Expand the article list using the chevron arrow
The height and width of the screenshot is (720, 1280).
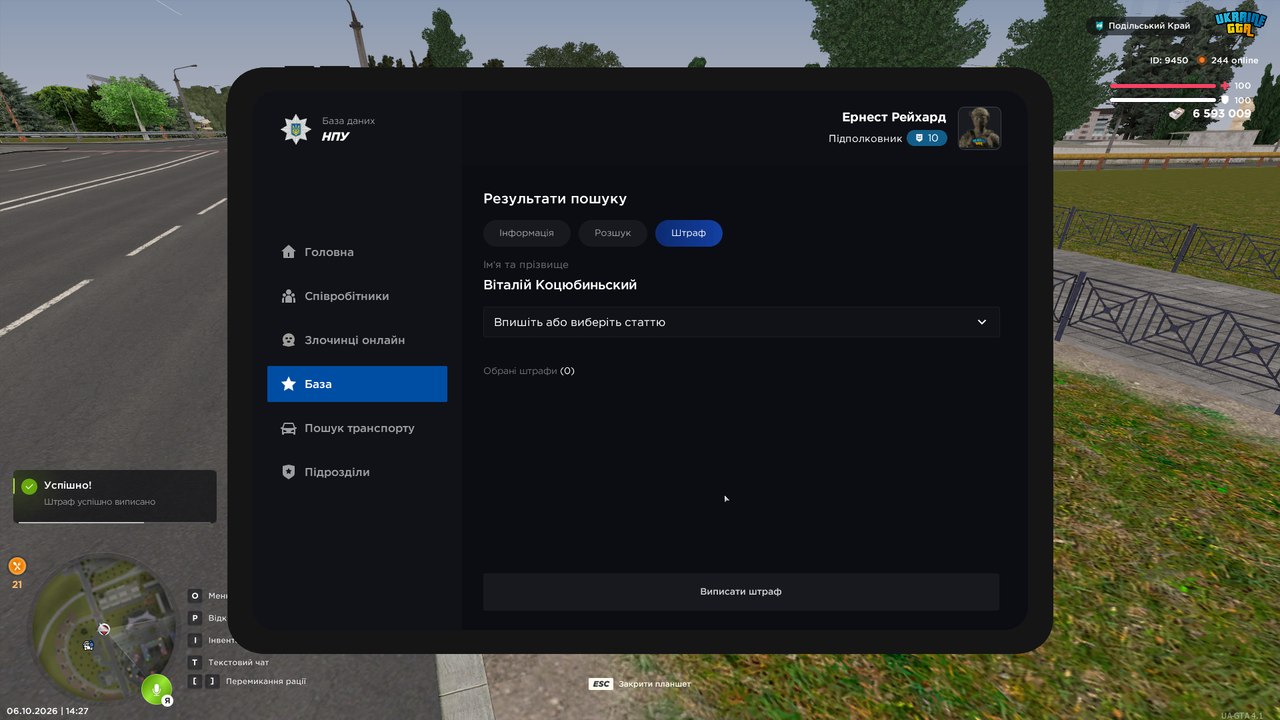pos(982,322)
